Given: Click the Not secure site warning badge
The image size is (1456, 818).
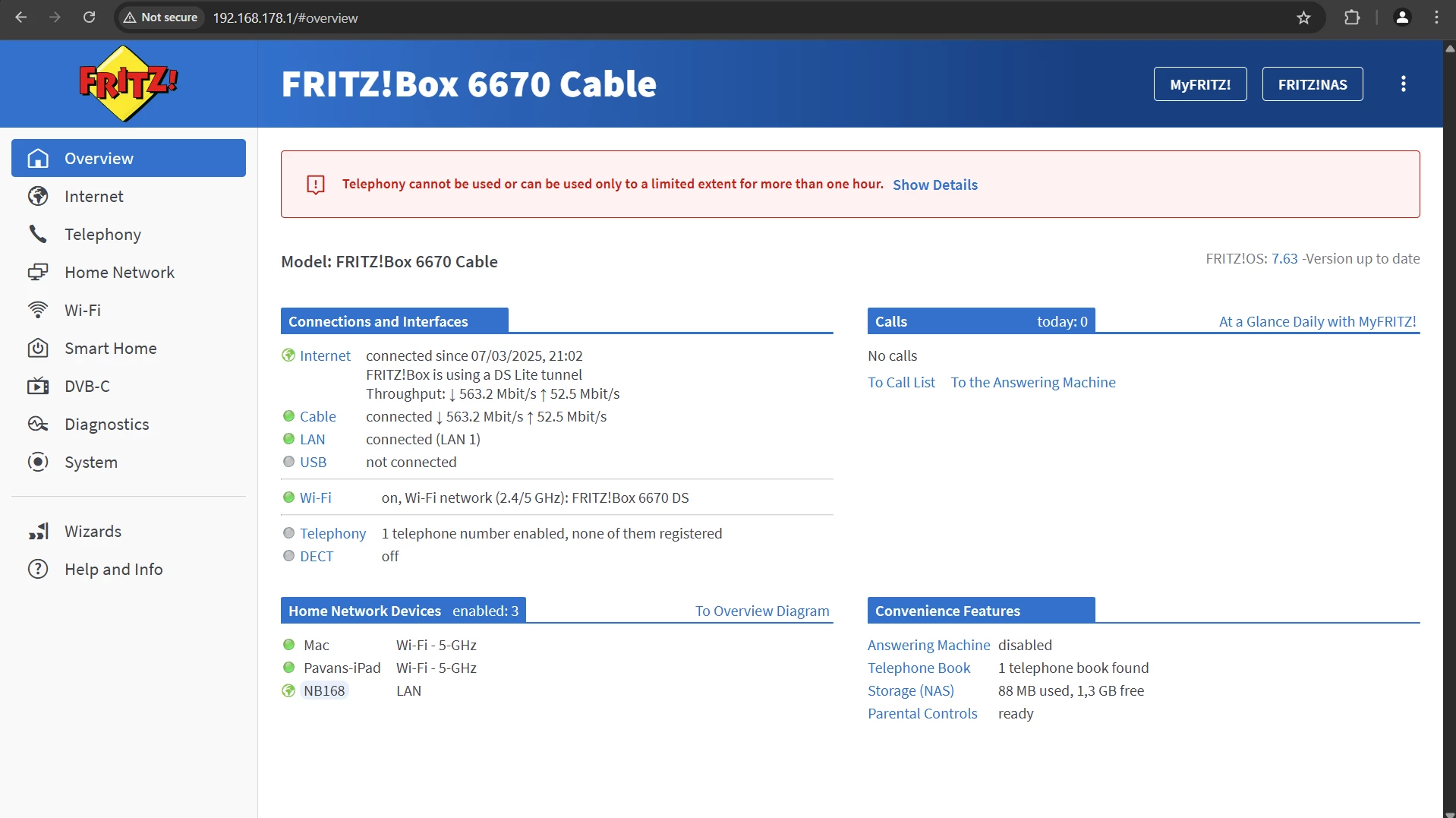Looking at the screenshot, I should 160,17.
